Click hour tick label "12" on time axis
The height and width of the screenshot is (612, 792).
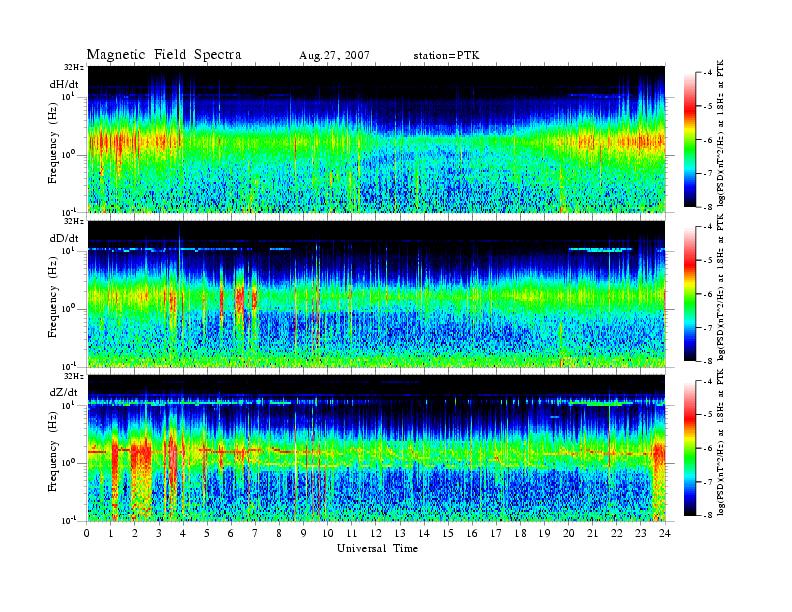pos(376,533)
